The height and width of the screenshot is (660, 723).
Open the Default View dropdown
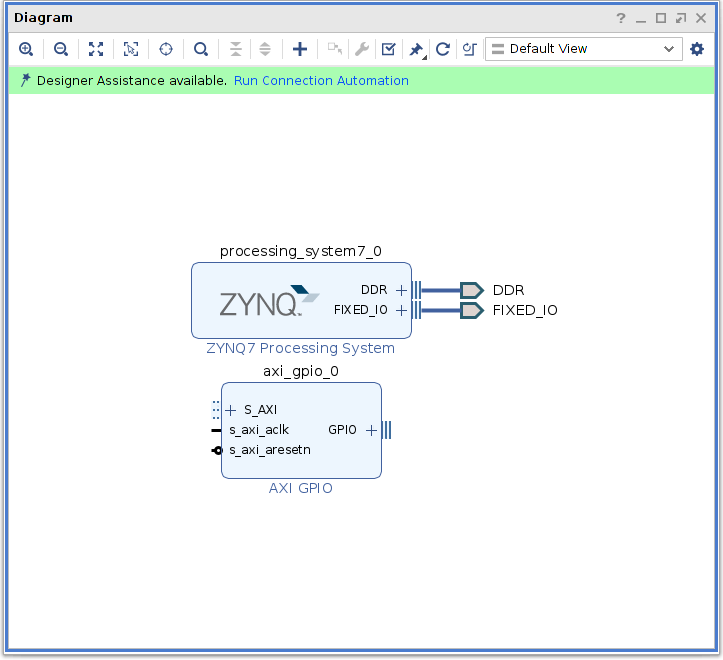[x=583, y=49]
